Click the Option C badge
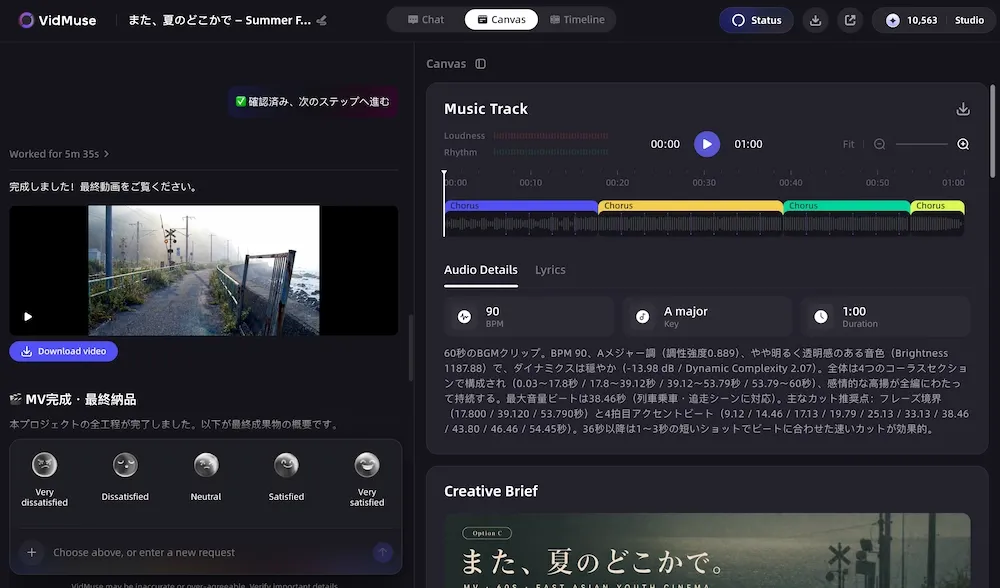Viewport: 1000px width, 588px height. (x=487, y=533)
